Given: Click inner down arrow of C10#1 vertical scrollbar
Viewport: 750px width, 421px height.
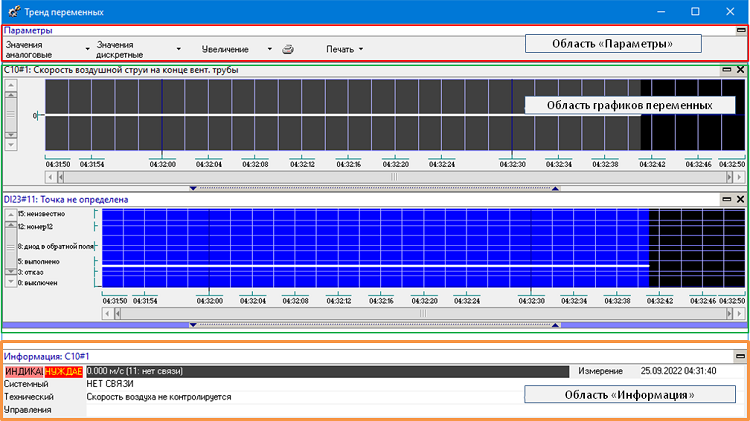Looking at the screenshot, I should pos(11,135).
